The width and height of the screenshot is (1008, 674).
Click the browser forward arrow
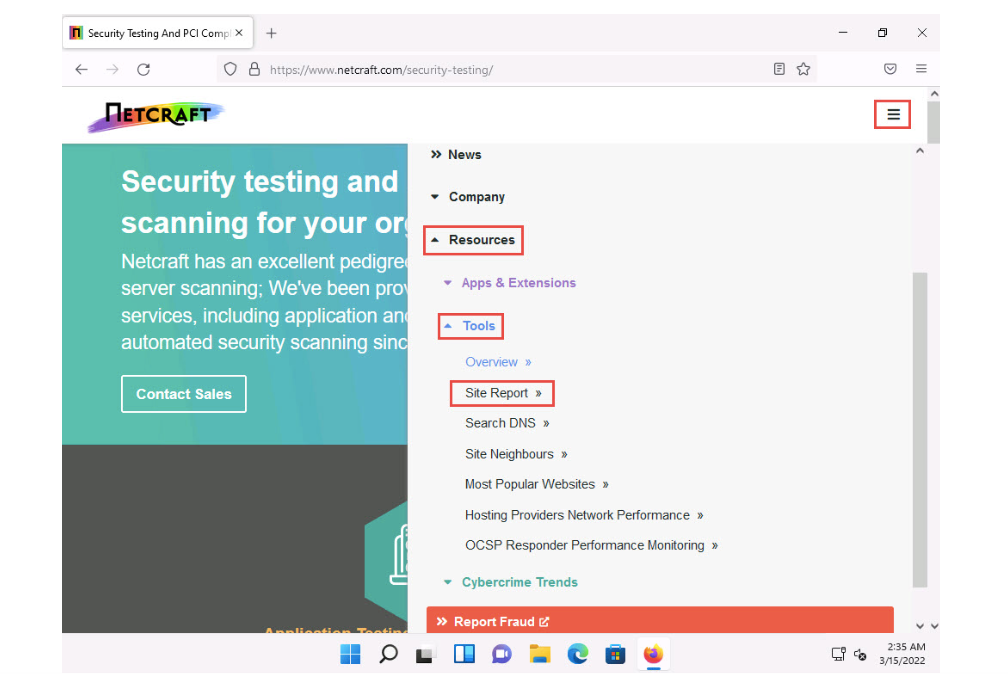tap(112, 69)
